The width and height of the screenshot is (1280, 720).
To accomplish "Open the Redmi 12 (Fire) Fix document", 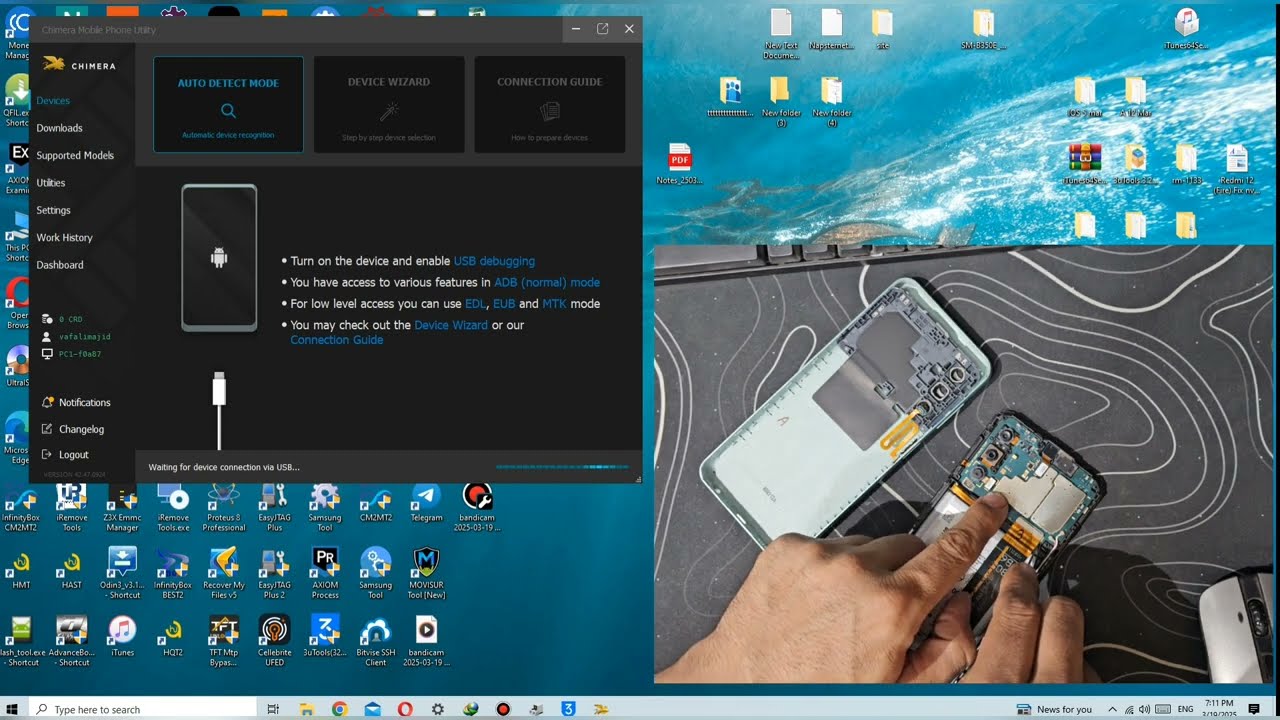I will [1236, 170].
